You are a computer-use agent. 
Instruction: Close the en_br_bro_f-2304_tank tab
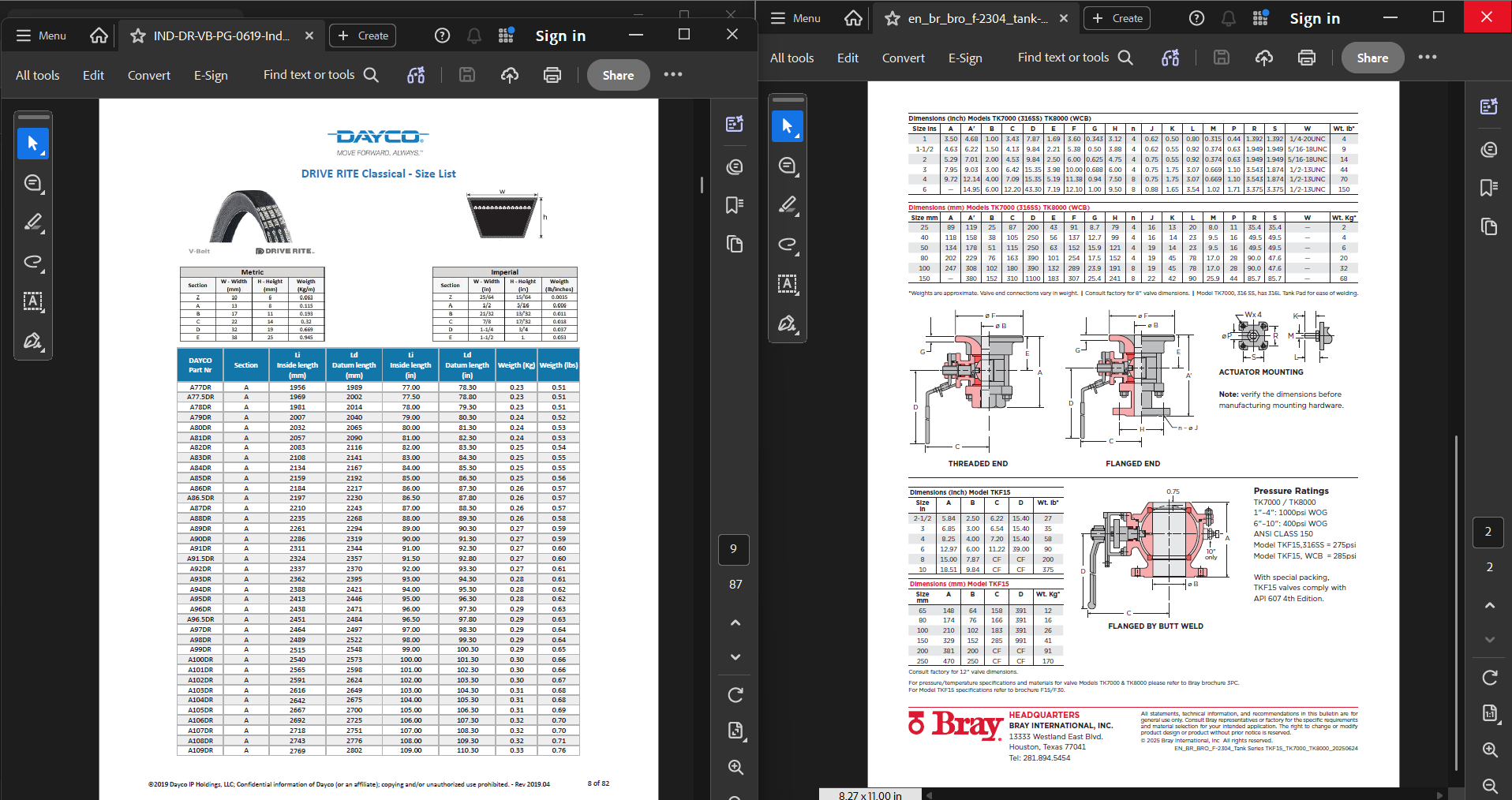[1064, 18]
